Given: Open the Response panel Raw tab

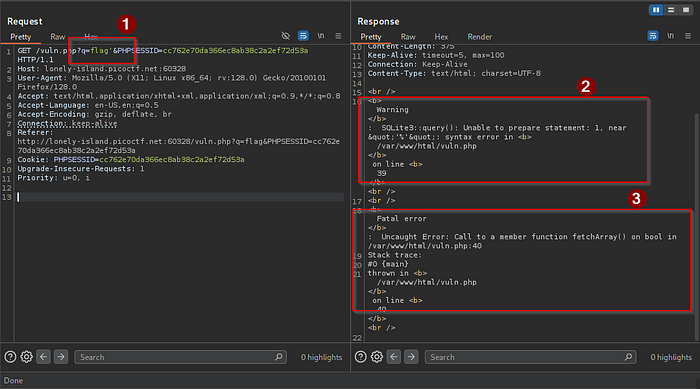Looking at the screenshot, I should tap(408, 37).
